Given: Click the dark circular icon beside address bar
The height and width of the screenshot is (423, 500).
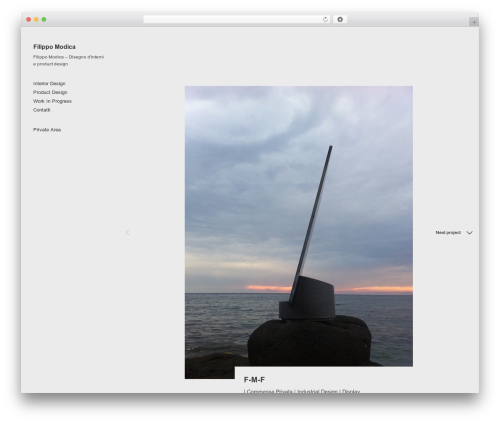Looking at the screenshot, I should point(340,19).
